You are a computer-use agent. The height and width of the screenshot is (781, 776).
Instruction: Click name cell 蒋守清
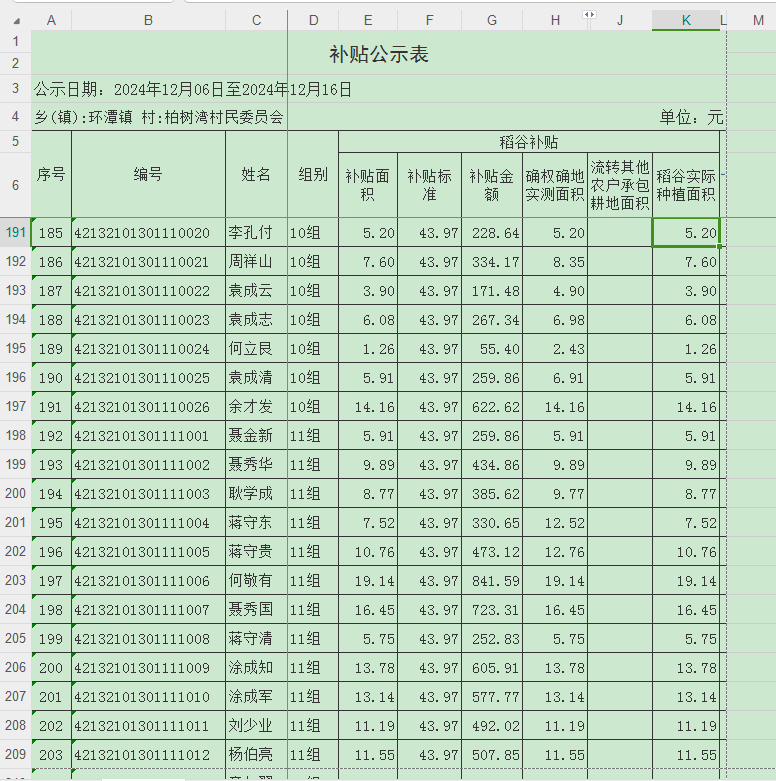point(257,638)
